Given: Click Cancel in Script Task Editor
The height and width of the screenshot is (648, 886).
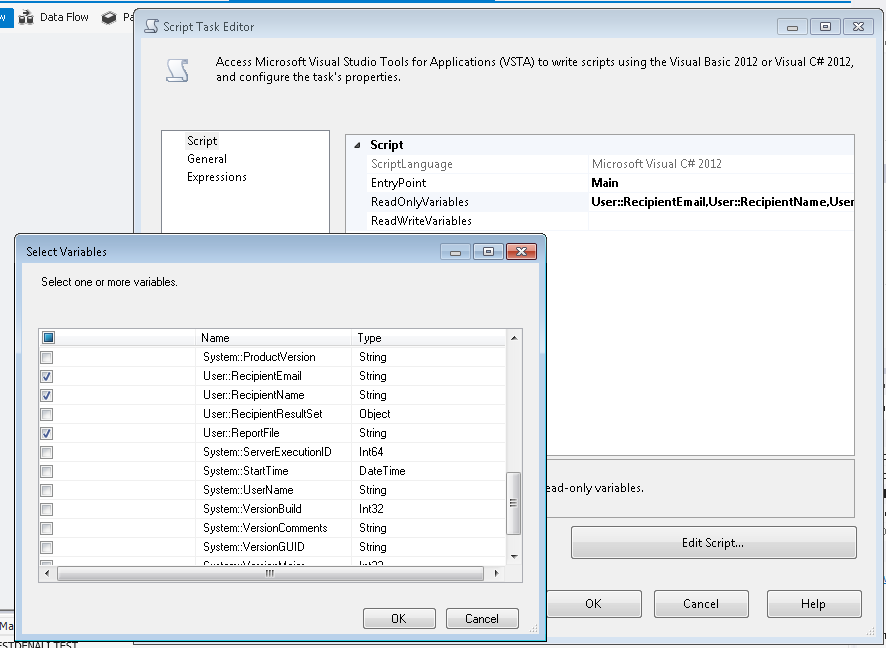Looking at the screenshot, I should [x=701, y=604].
